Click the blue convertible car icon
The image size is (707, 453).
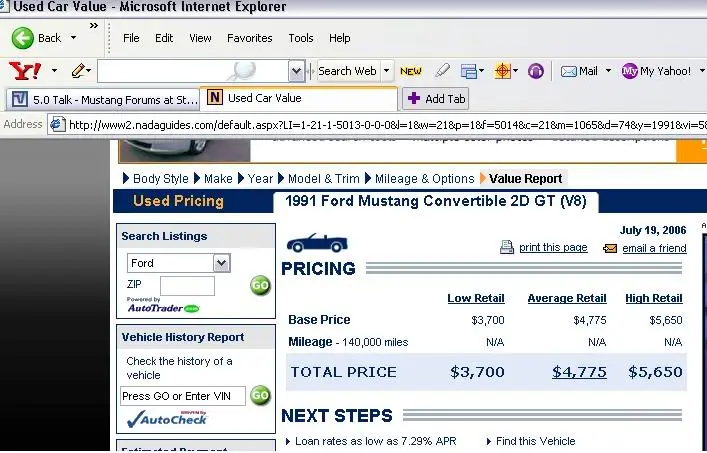click(x=317, y=243)
